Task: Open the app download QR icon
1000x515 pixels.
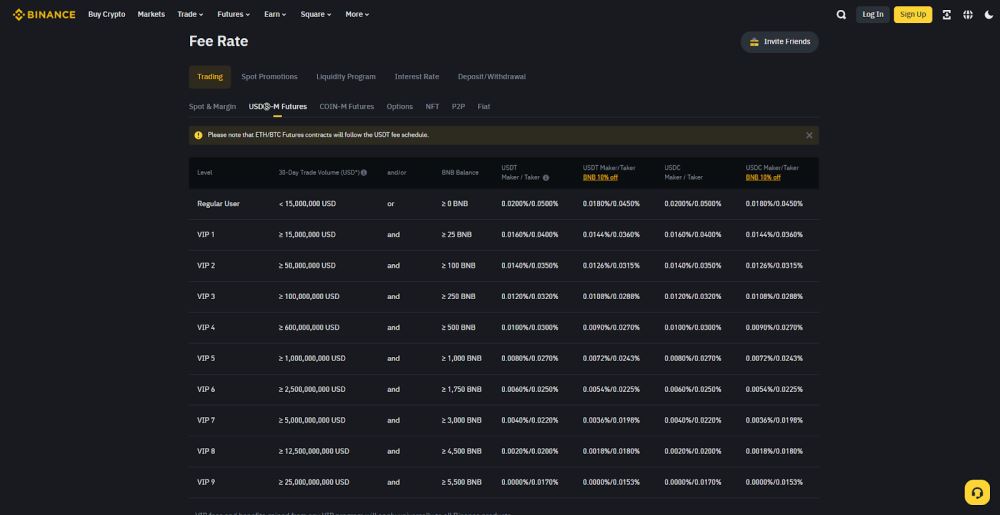Action: point(946,14)
